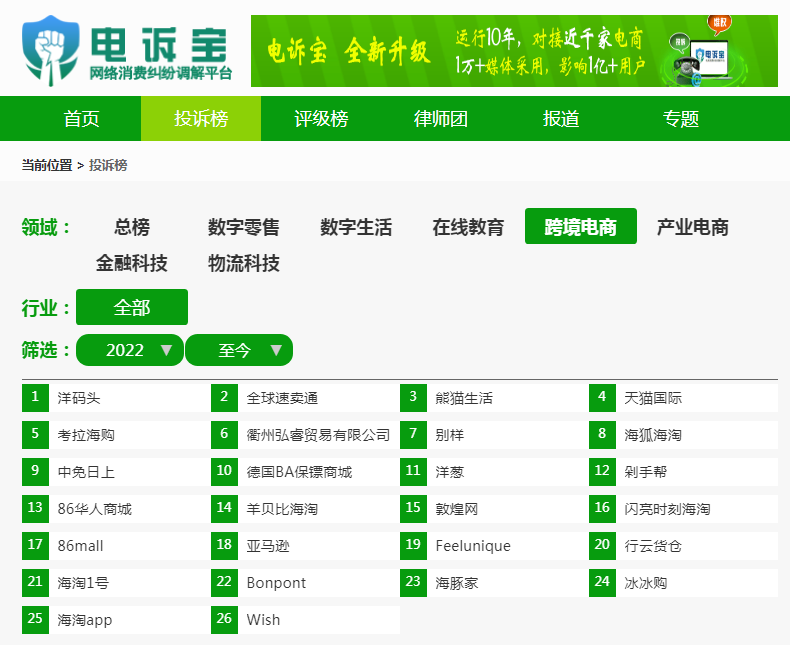The width and height of the screenshot is (790, 645).
Task: Open rank 7 别样 entry
Action: tap(494, 435)
